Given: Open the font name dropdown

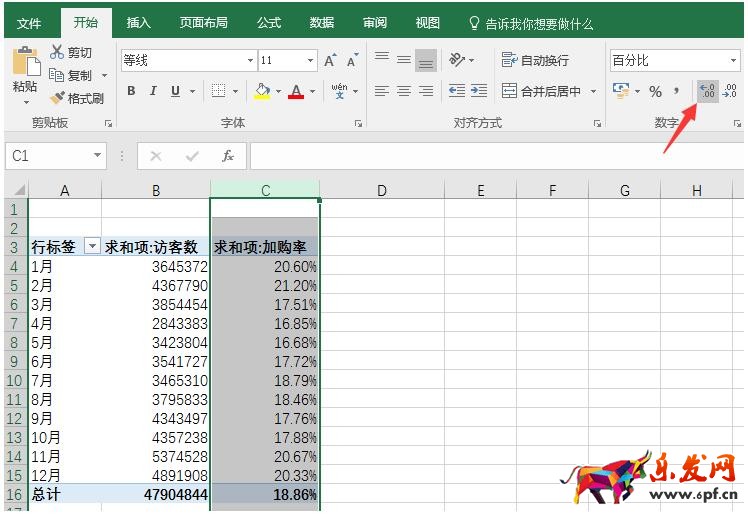Looking at the screenshot, I should [x=248, y=61].
